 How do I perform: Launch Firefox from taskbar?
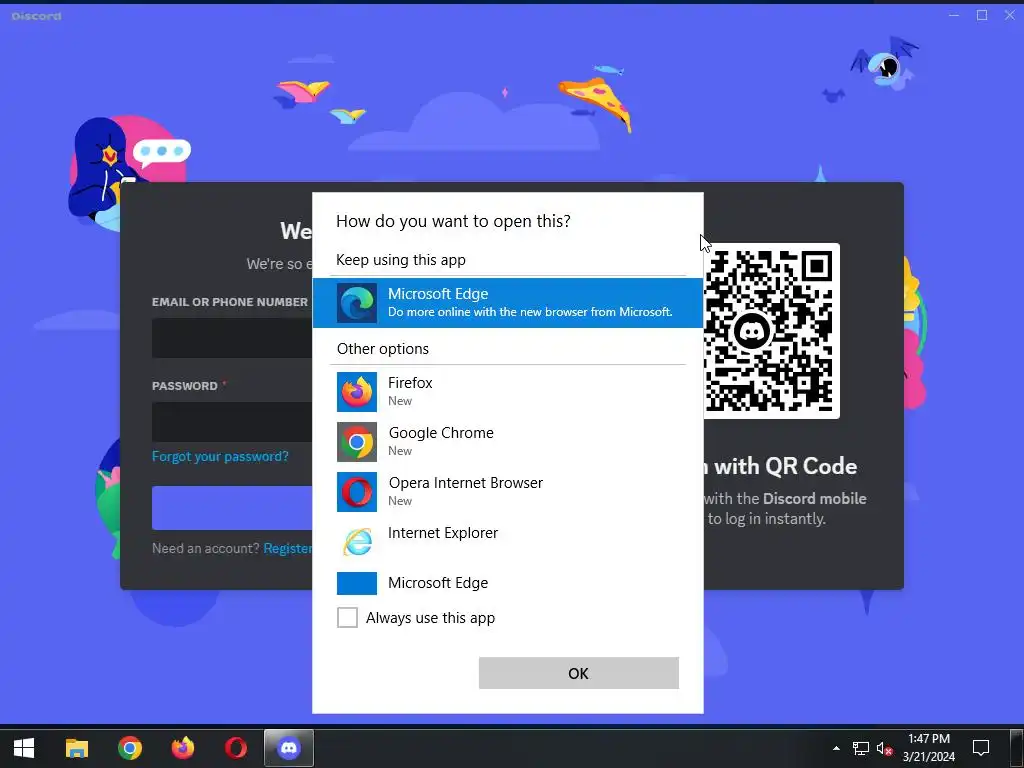click(183, 748)
